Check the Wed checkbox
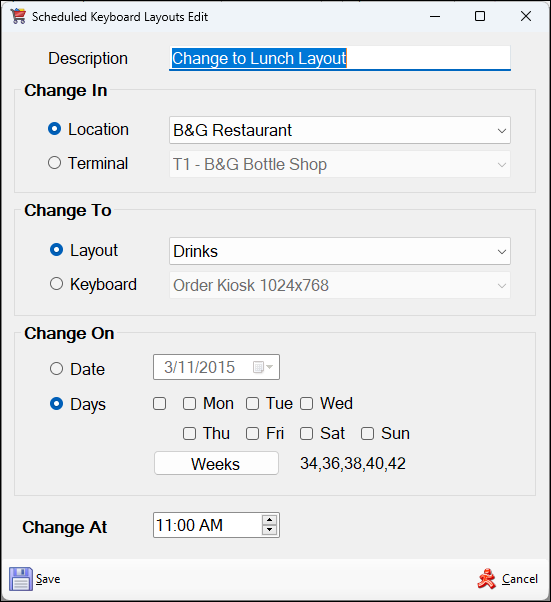Viewport: 551px width, 602px height. 306,404
